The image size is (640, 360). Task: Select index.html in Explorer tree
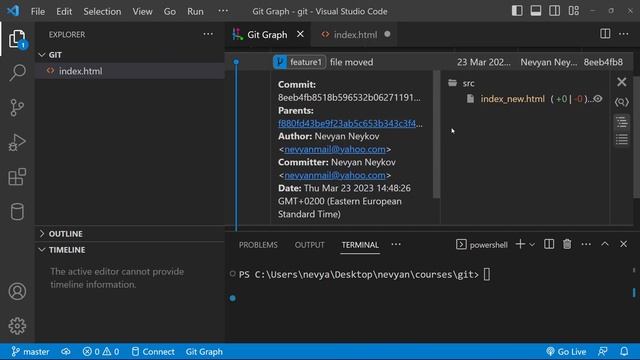coord(130,71)
